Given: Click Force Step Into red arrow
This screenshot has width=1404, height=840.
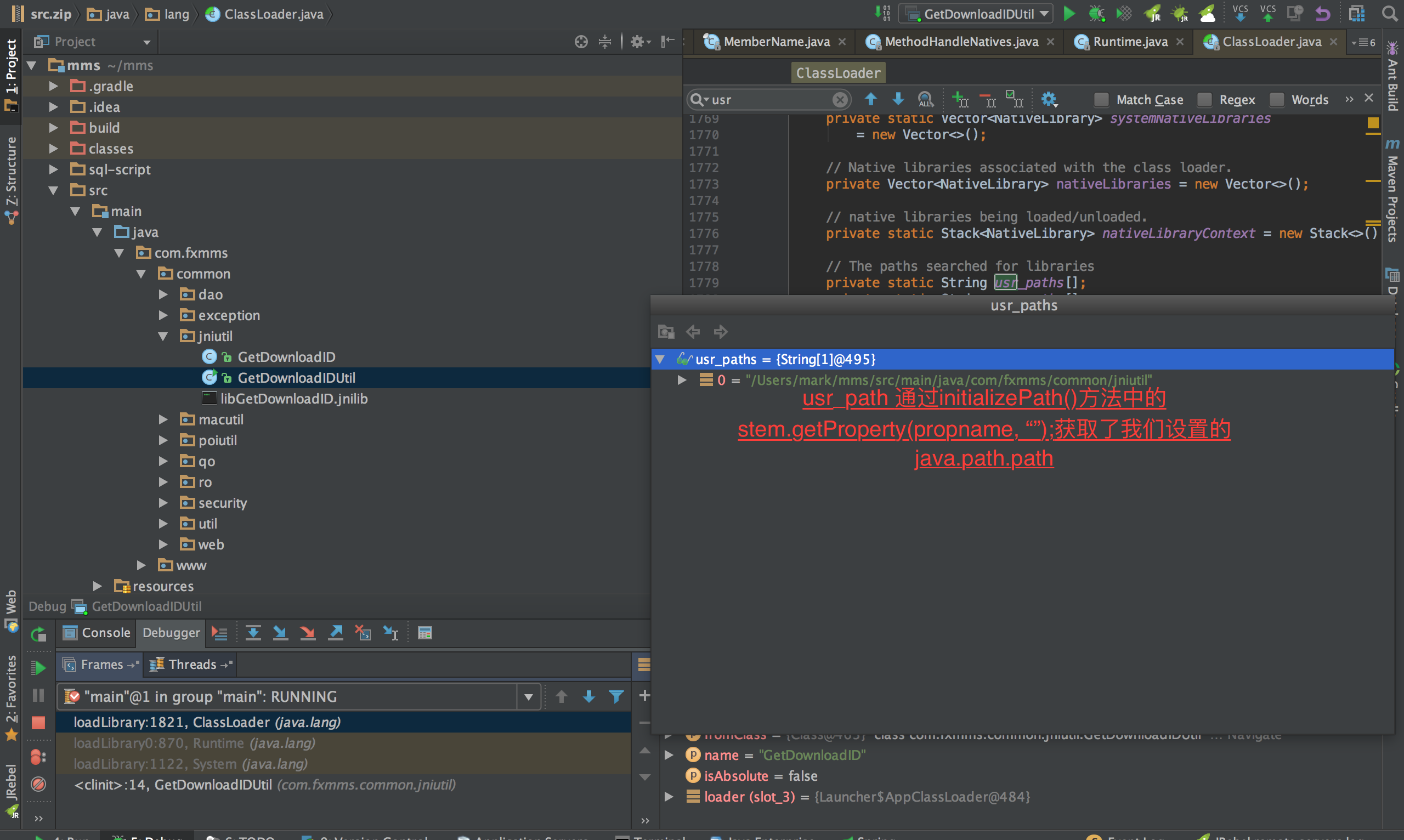Looking at the screenshot, I should pyautogui.click(x=308, y=633).
